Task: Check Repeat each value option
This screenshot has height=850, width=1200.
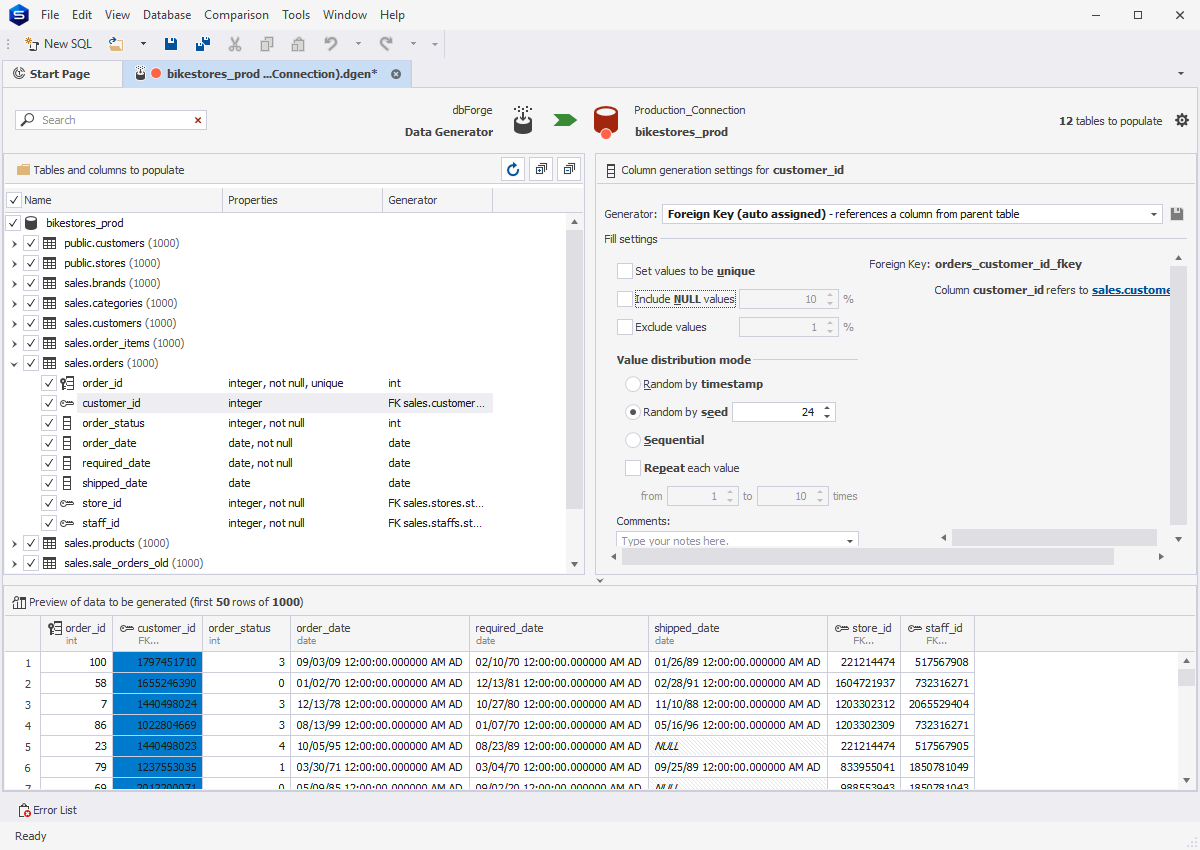Action: tap(633, 468)
